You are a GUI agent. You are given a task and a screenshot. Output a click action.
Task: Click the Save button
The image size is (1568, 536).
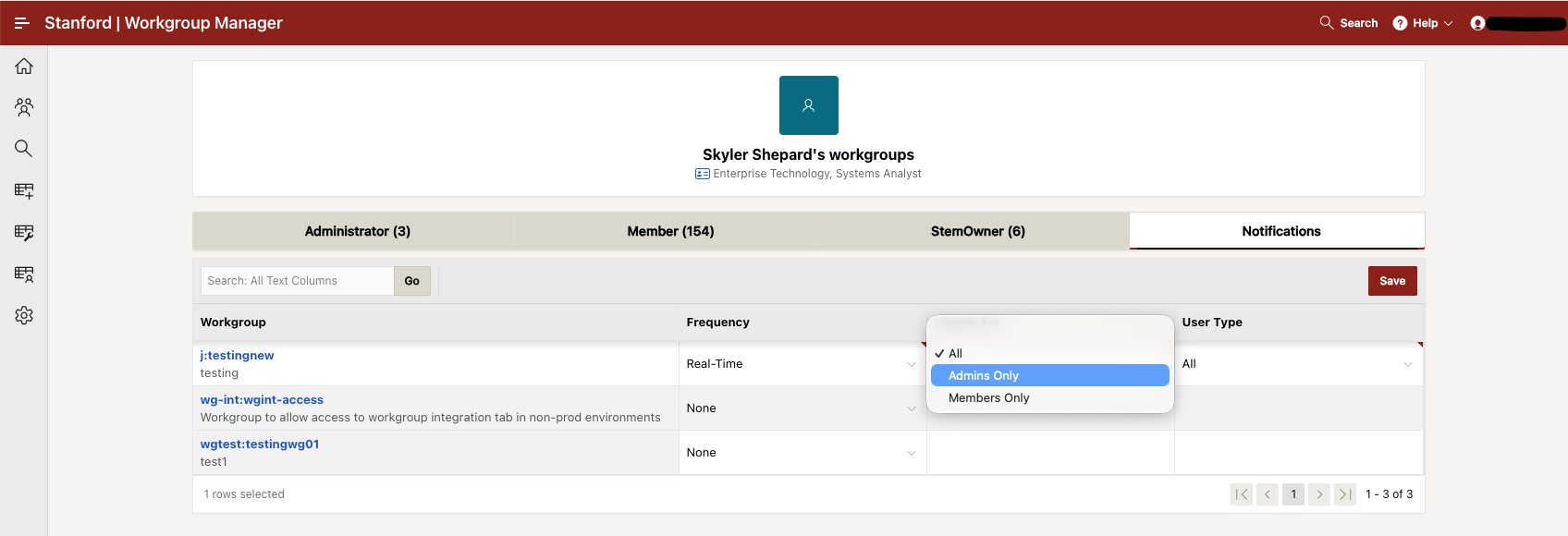point(1392,281)
